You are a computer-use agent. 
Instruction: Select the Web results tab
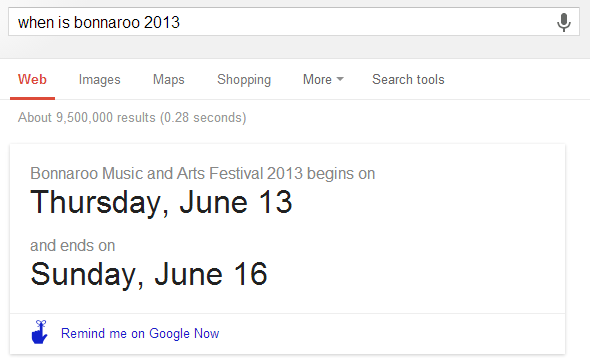tap(32, 80)
